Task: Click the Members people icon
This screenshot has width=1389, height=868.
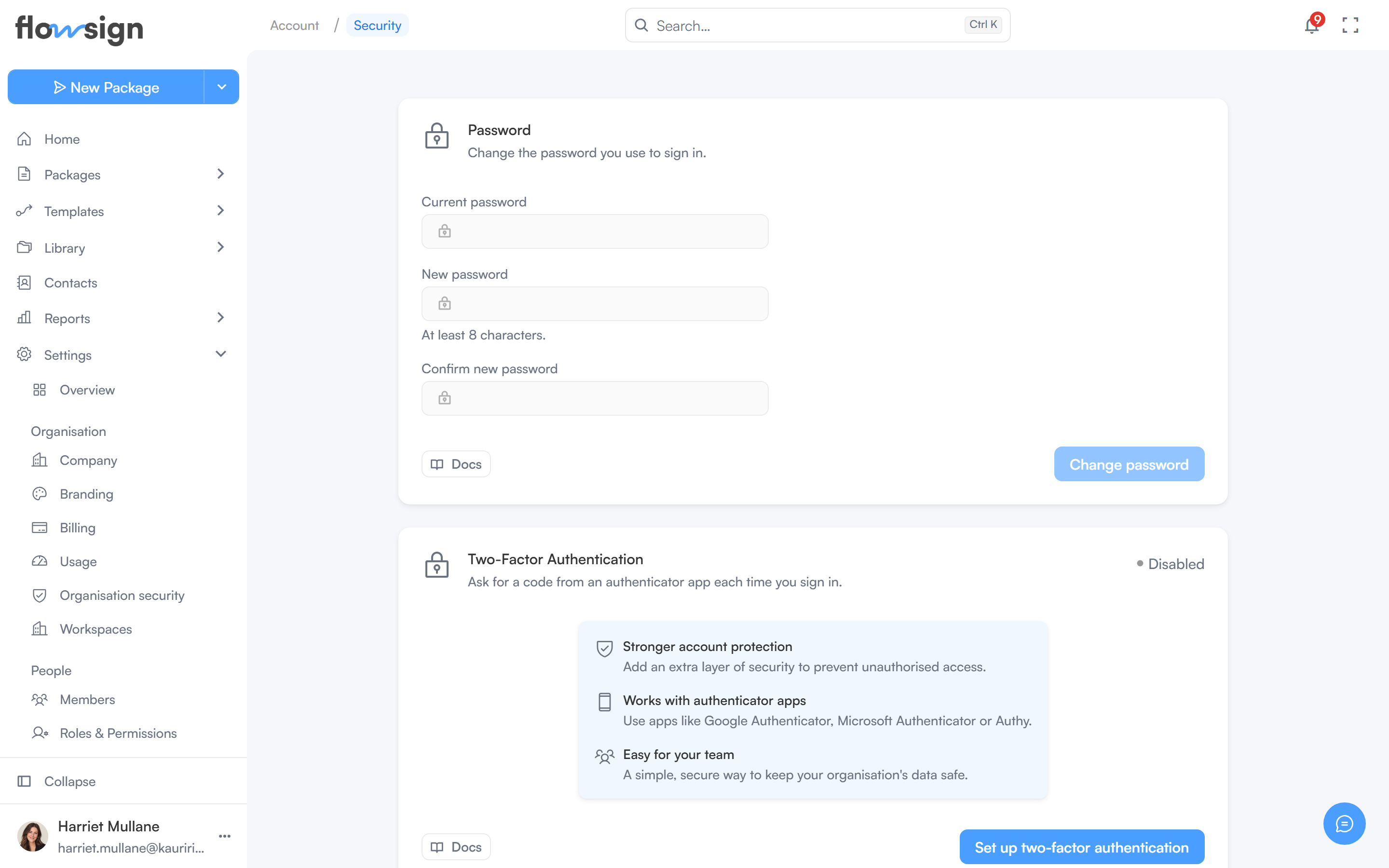Action: tap(40, 699)
